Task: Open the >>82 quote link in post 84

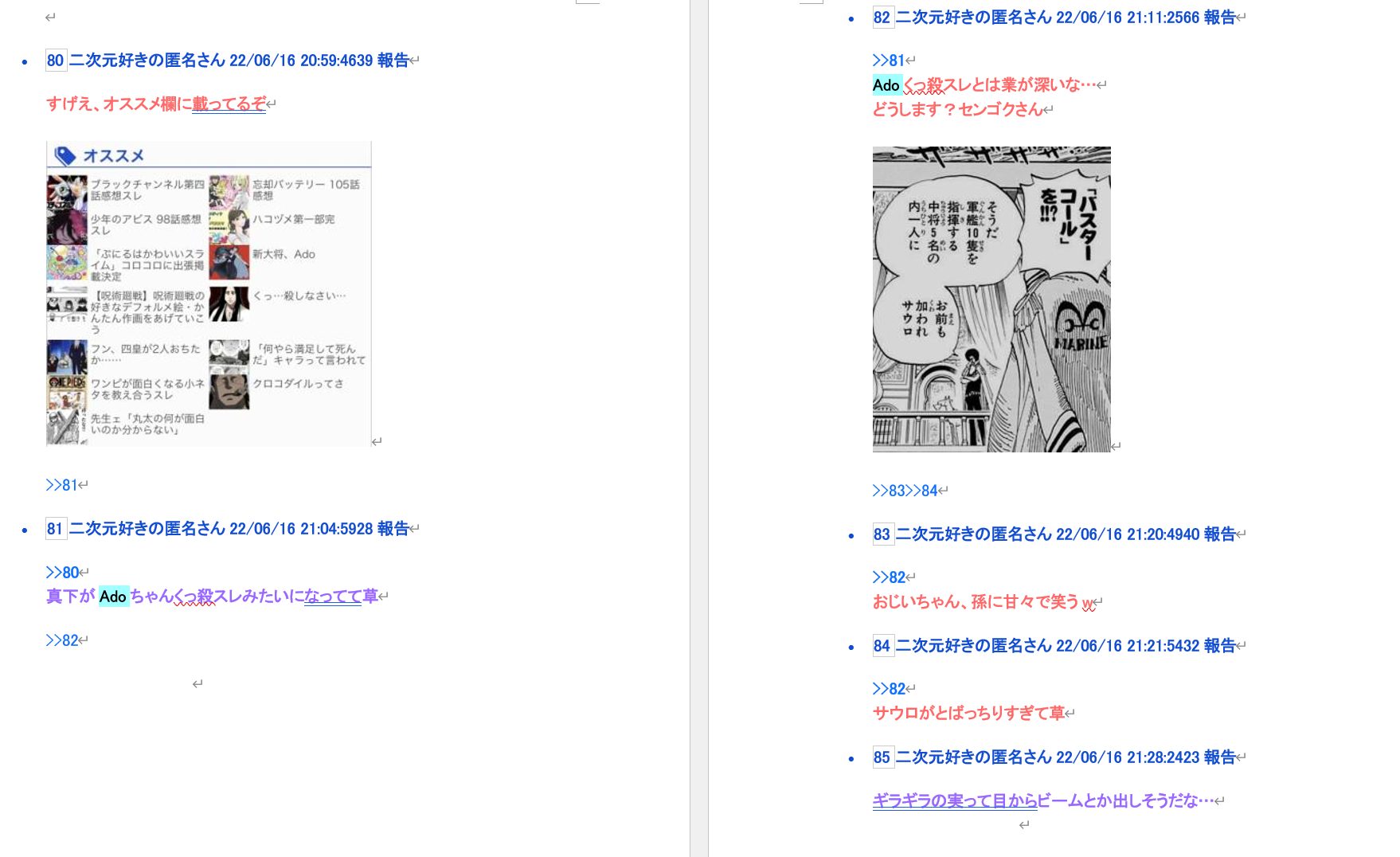Action: (x=890, y=689)
